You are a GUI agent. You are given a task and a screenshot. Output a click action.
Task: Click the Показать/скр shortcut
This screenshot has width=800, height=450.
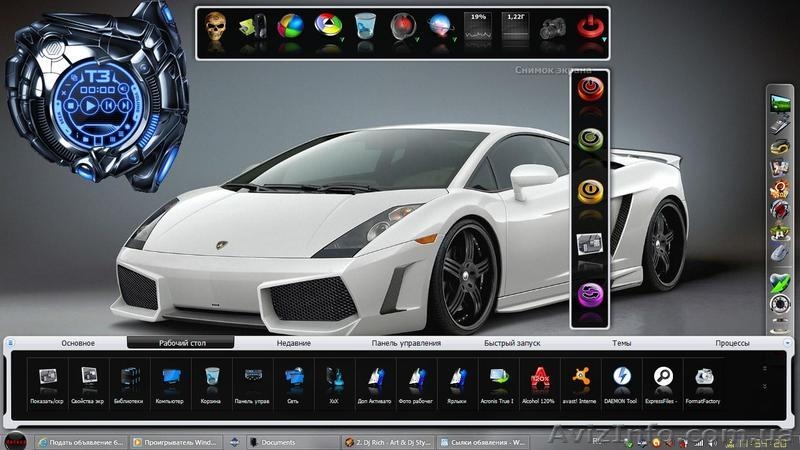tap(47, 383)
